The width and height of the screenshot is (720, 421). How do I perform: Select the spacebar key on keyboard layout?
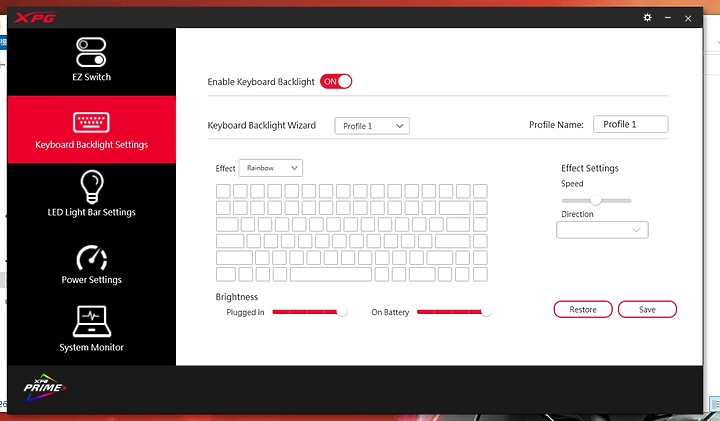[x=331, y=275]
